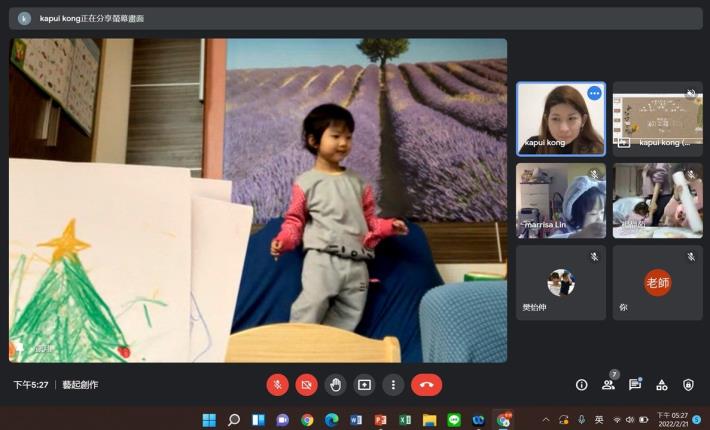This screenshot has height=430, width=710.
Task: Click the 老師 avatar self tile
Action: click(x=657, y=282)
